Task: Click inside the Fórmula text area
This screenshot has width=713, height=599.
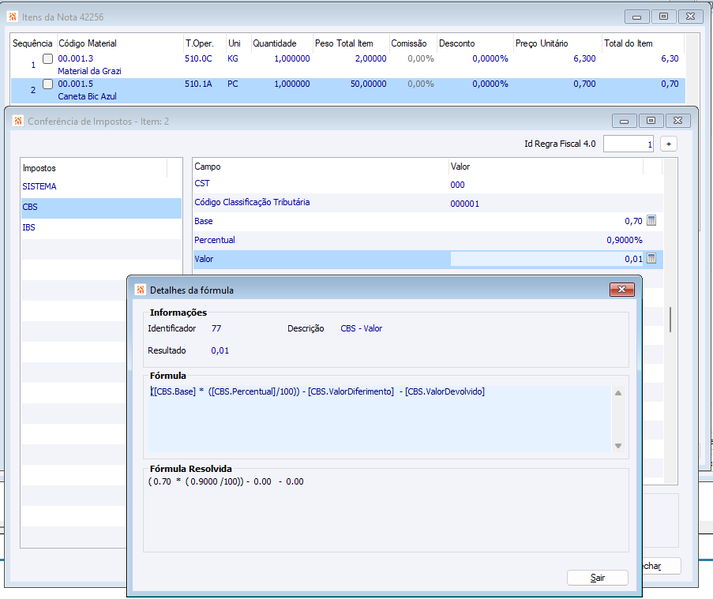Action: [379, 418]
